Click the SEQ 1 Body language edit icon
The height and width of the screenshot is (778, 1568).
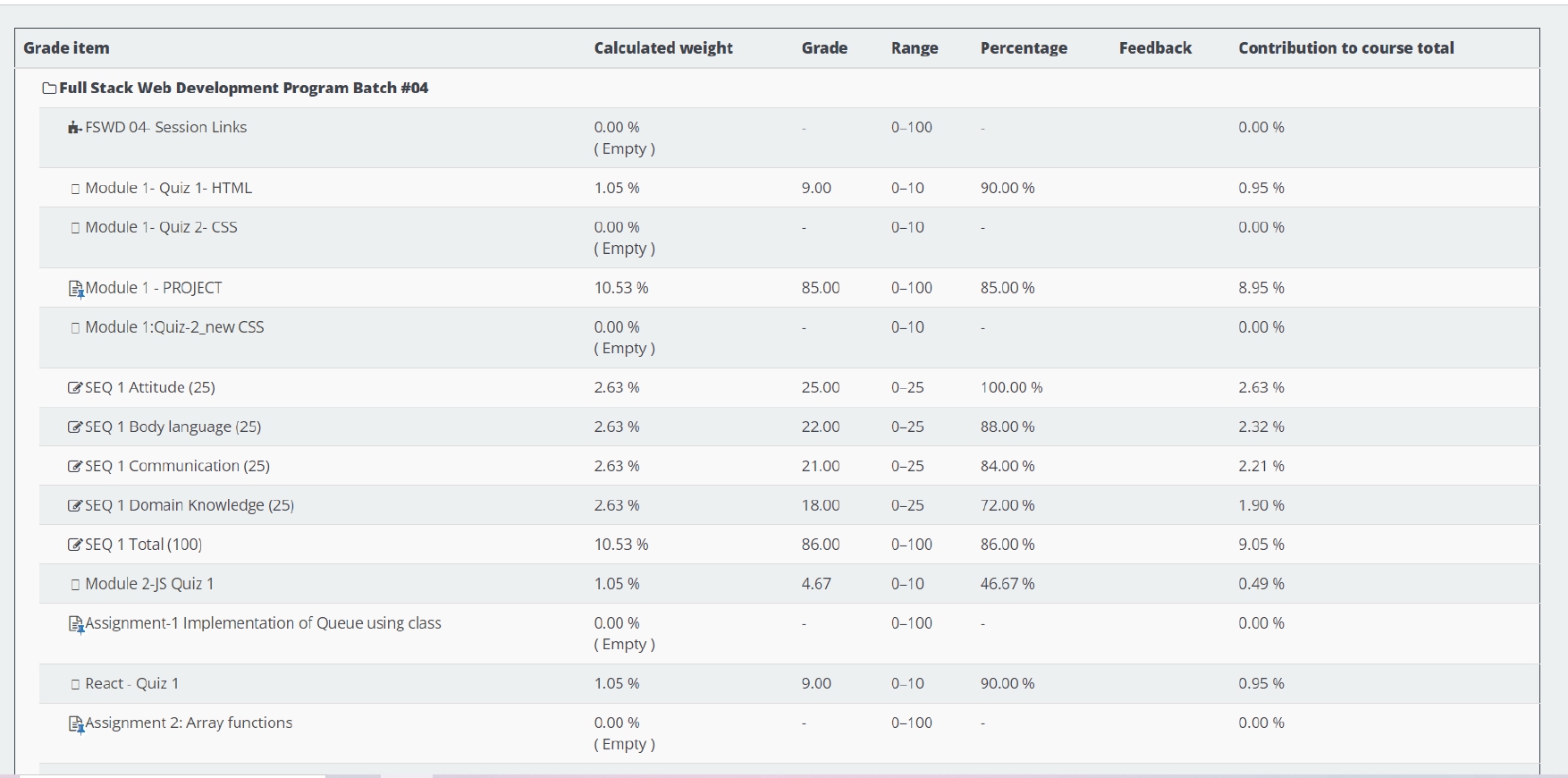point(75,427)
